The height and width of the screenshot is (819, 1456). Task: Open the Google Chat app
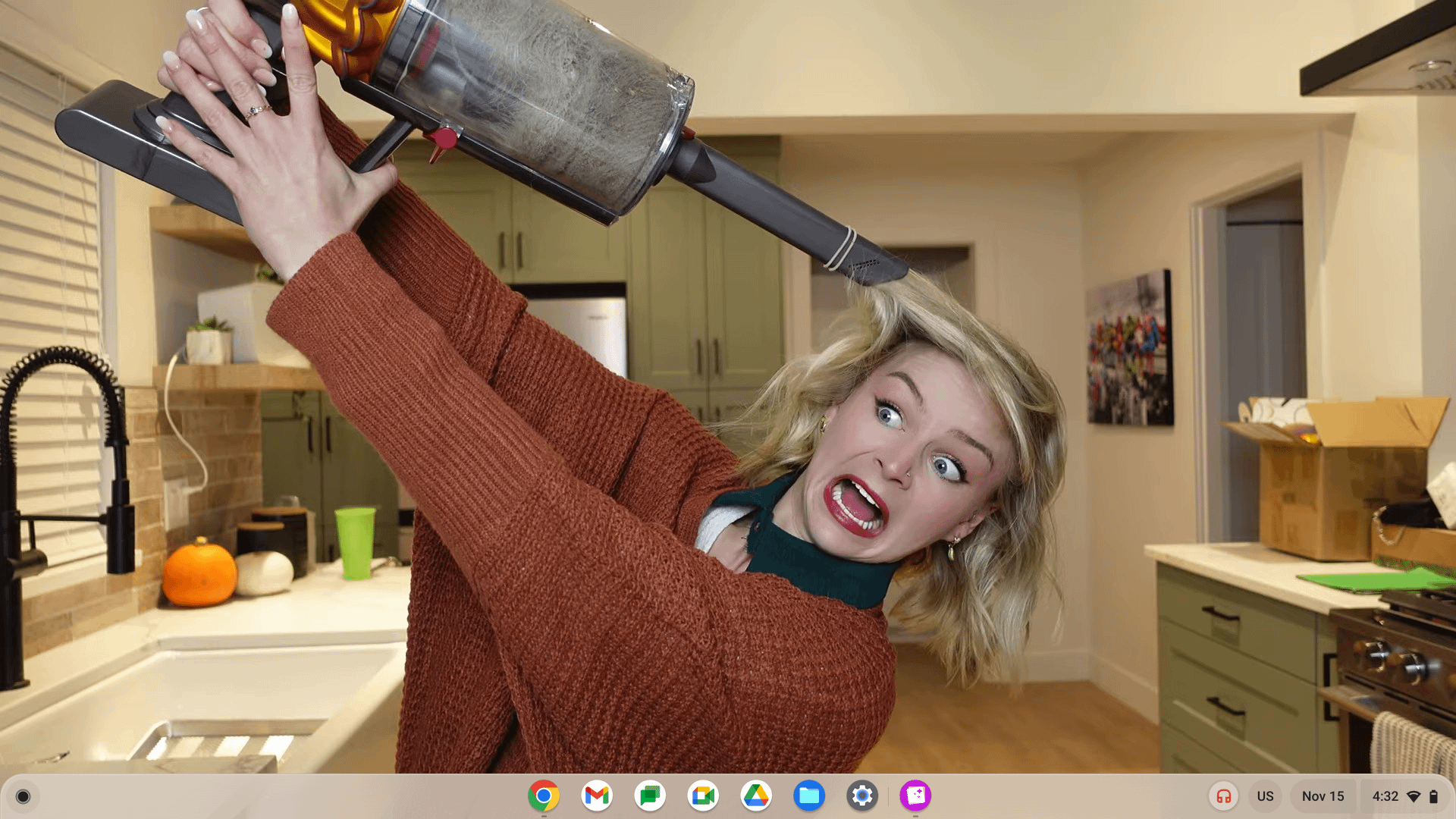click(650, 795)
